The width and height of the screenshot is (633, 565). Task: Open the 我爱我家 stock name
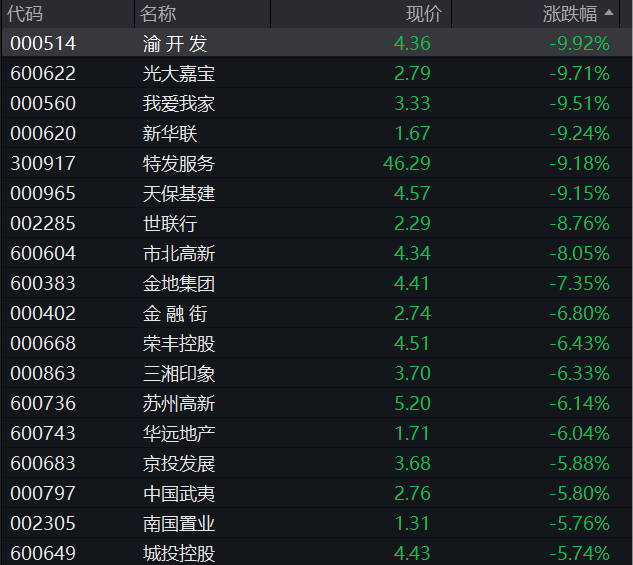click(179, 103)
